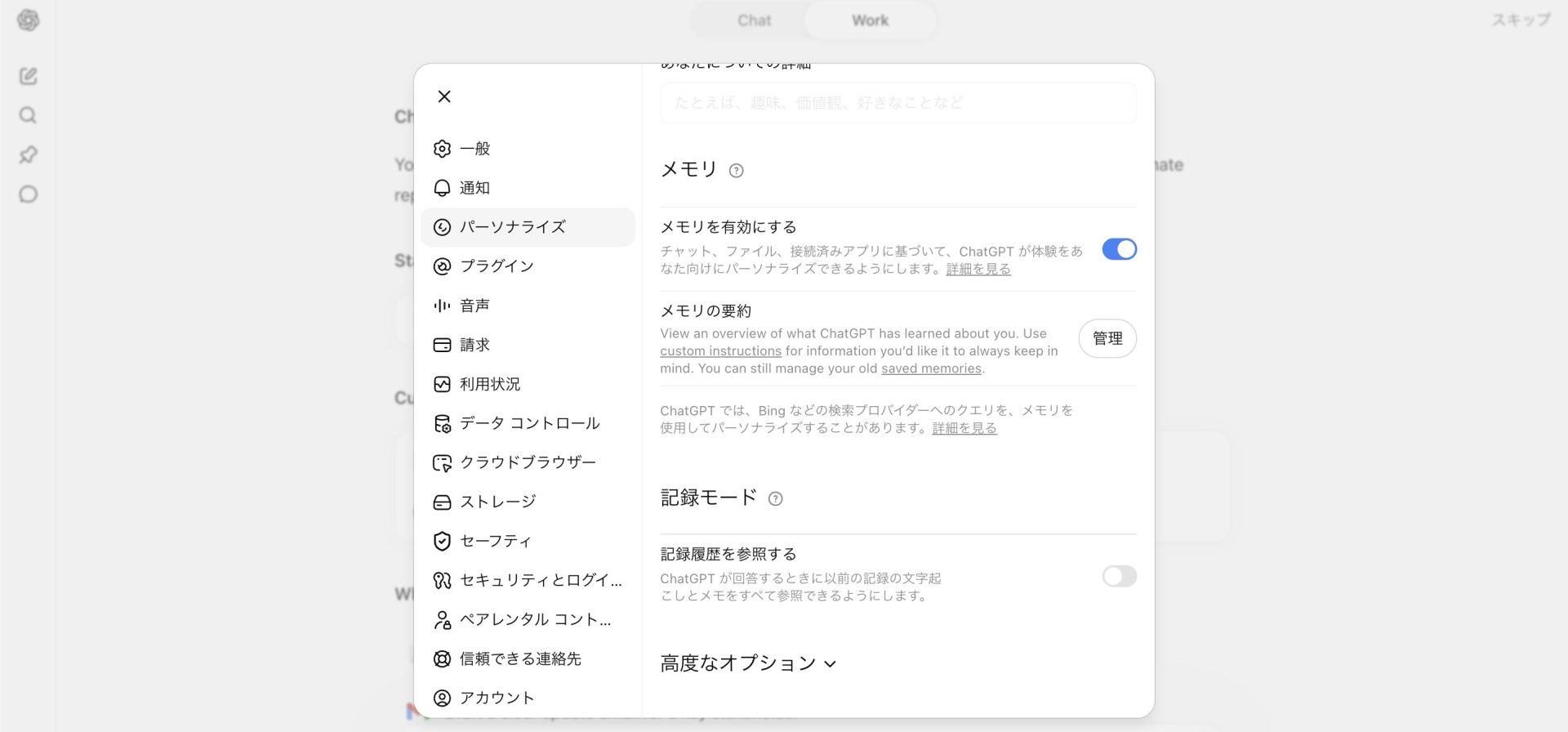Open search in left sidebar
1568x732 pixels.
(x=29, y=115)
